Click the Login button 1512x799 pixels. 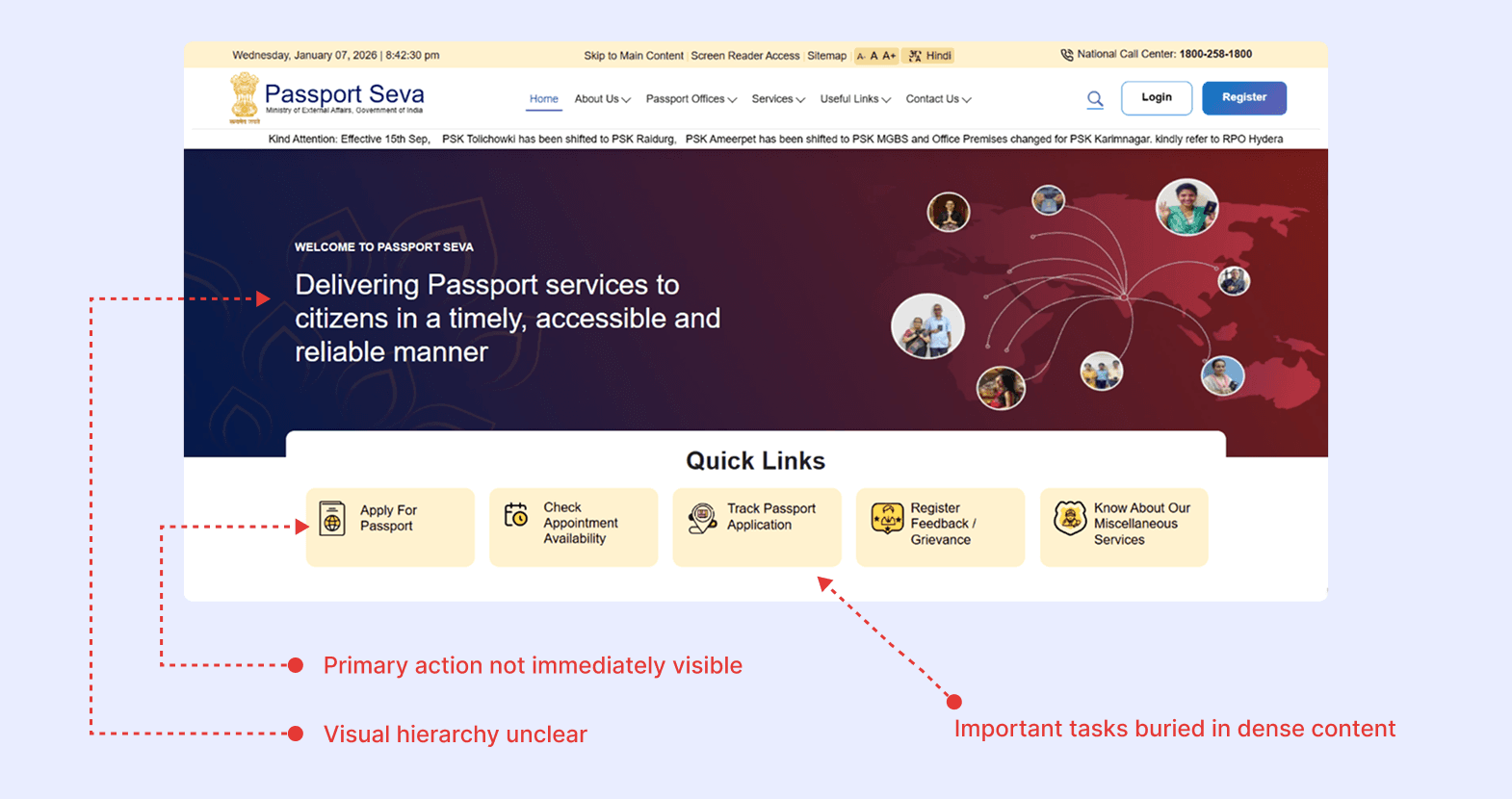[1157, 97]
